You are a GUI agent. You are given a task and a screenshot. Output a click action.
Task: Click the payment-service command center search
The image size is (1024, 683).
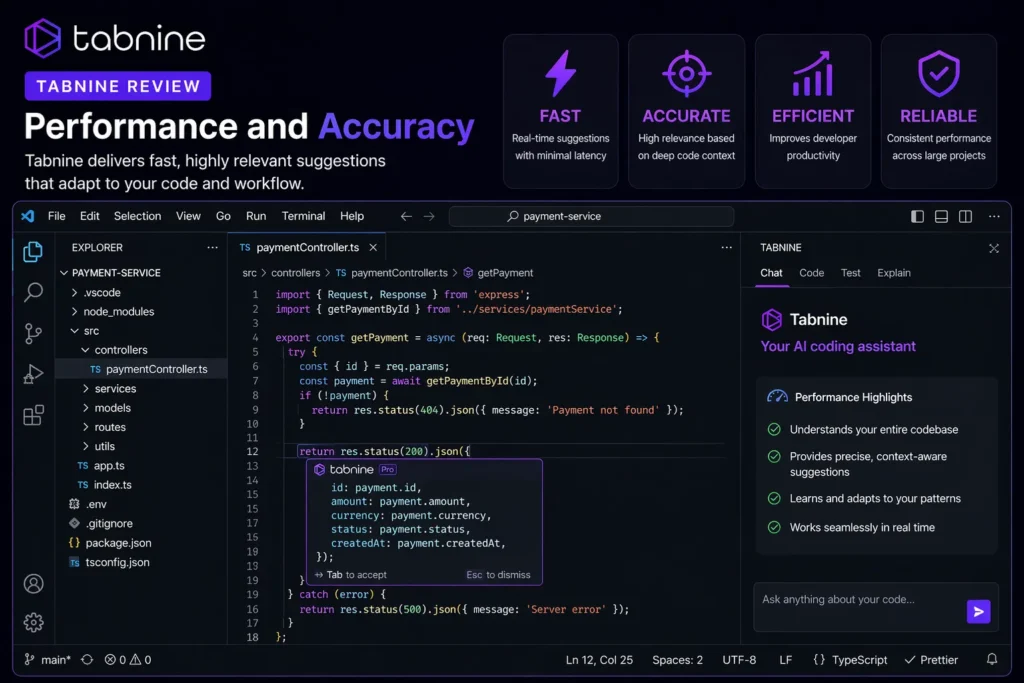pyautogui.click(x=591, y=216)
